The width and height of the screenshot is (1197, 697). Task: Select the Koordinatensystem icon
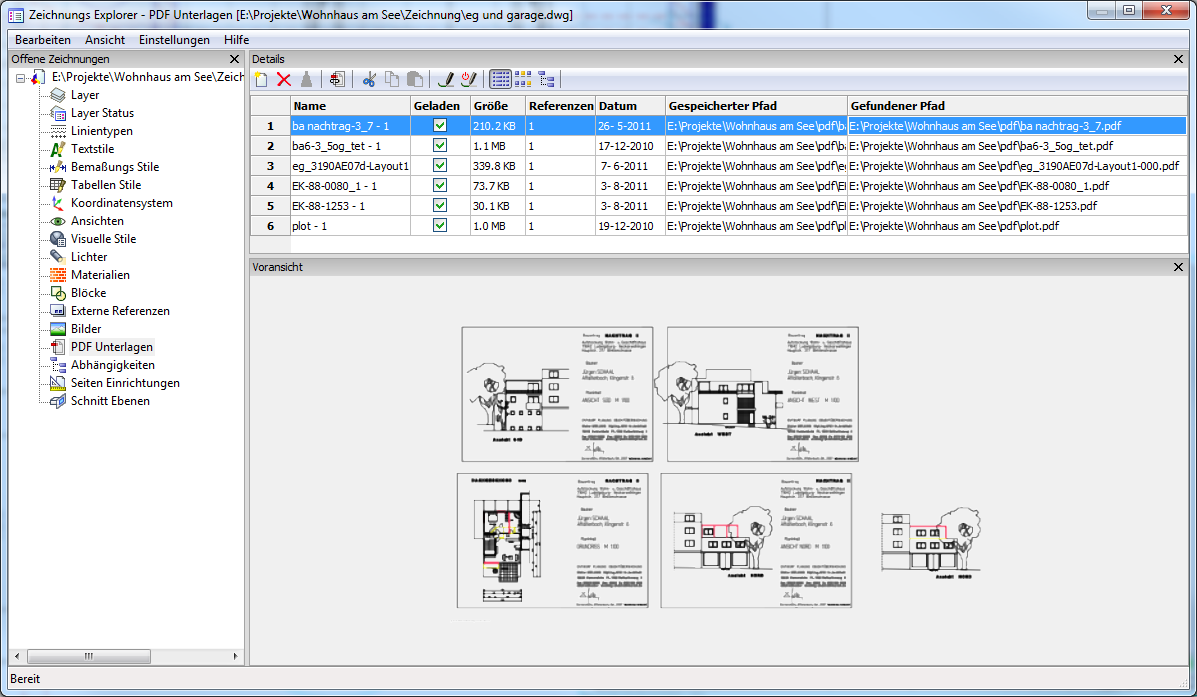[x=58, y=203]
